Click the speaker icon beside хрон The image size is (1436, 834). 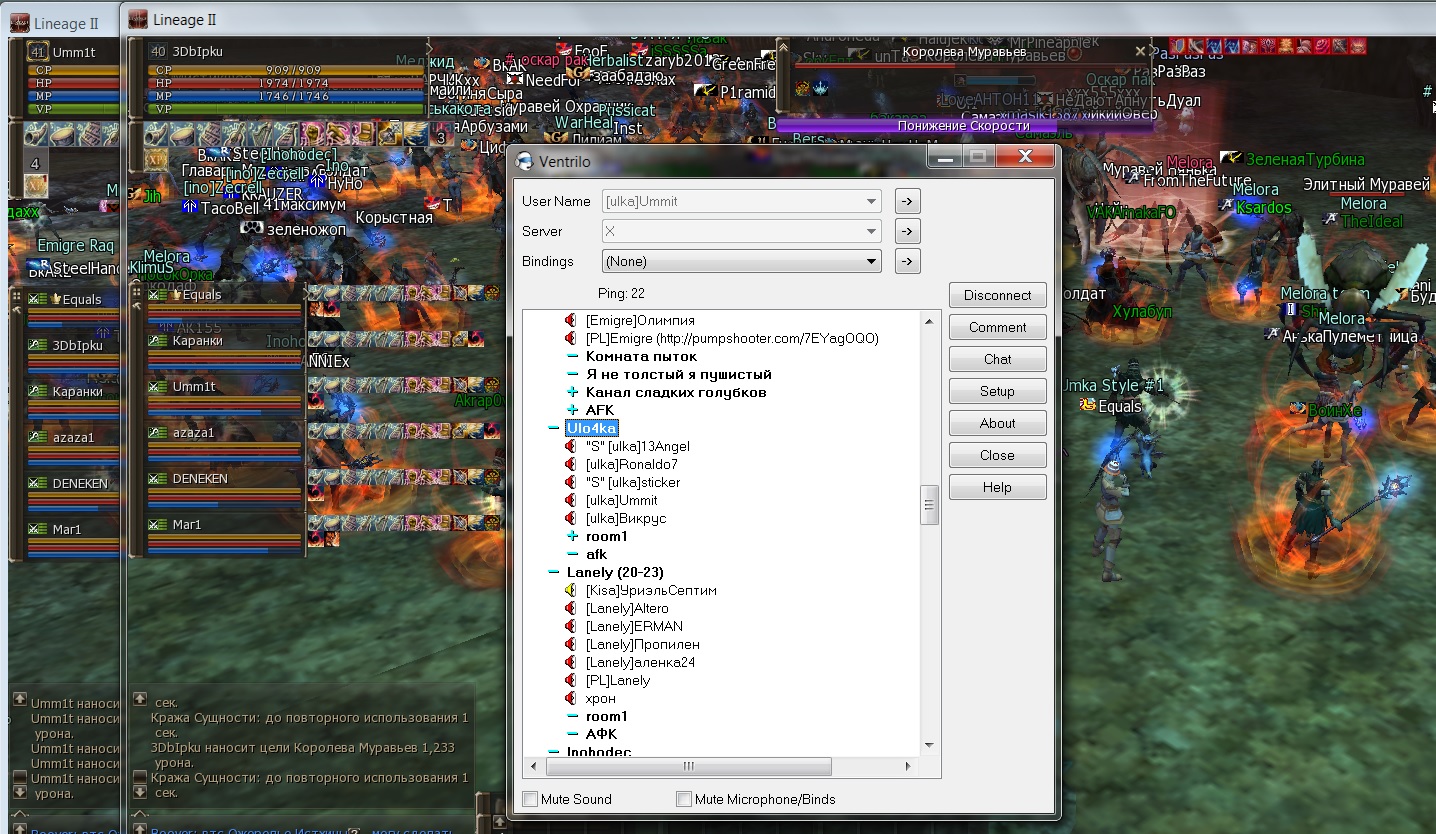pyautogui.click(x=571, y=698)
